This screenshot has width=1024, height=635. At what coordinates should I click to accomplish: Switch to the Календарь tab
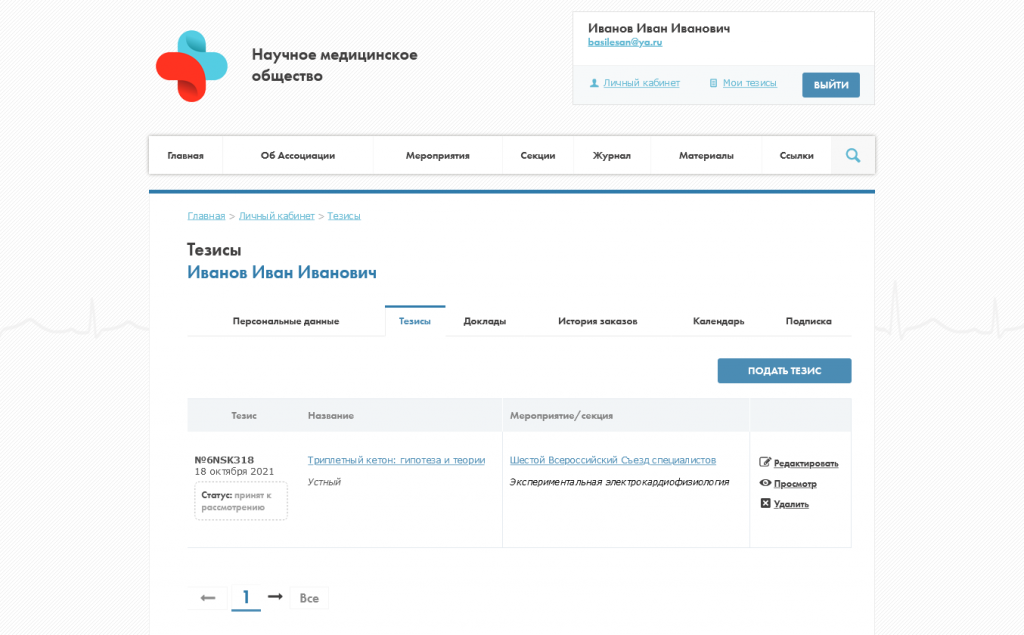tap(718, 321)
